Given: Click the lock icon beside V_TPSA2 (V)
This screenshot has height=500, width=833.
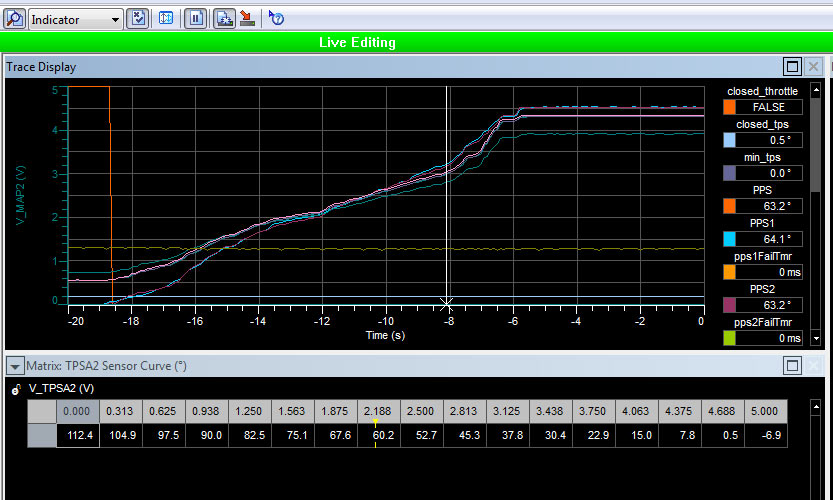Looking at the screenshot, I should 16,389.
